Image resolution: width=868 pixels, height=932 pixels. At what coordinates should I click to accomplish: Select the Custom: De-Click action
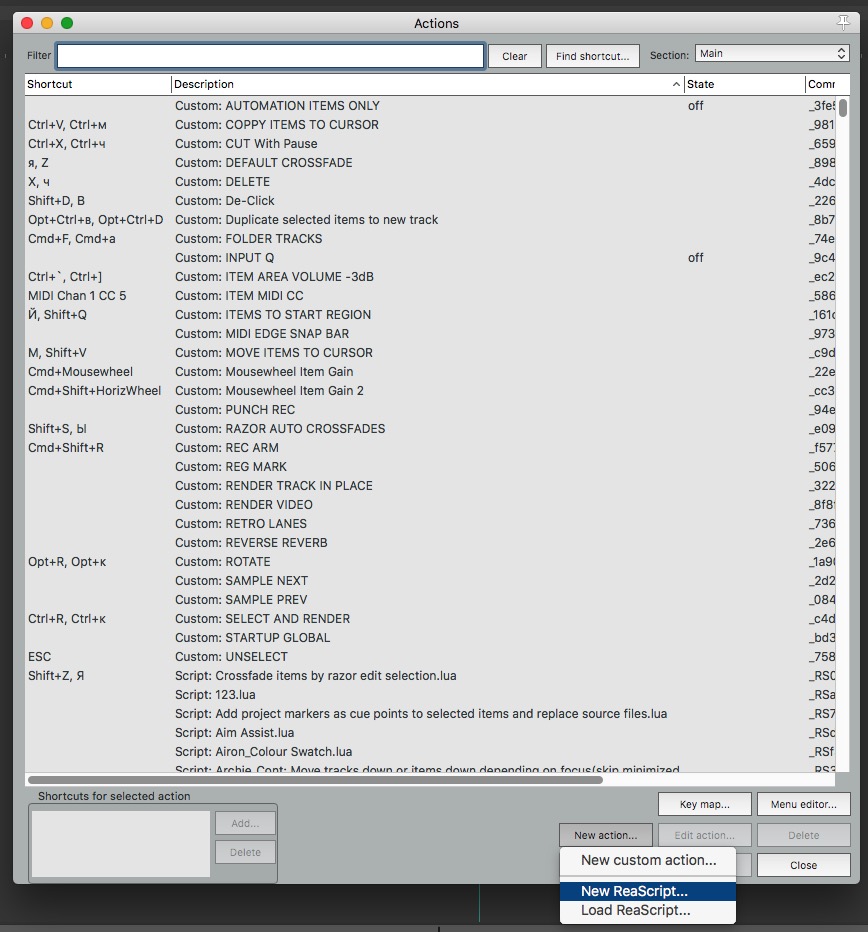430,201
